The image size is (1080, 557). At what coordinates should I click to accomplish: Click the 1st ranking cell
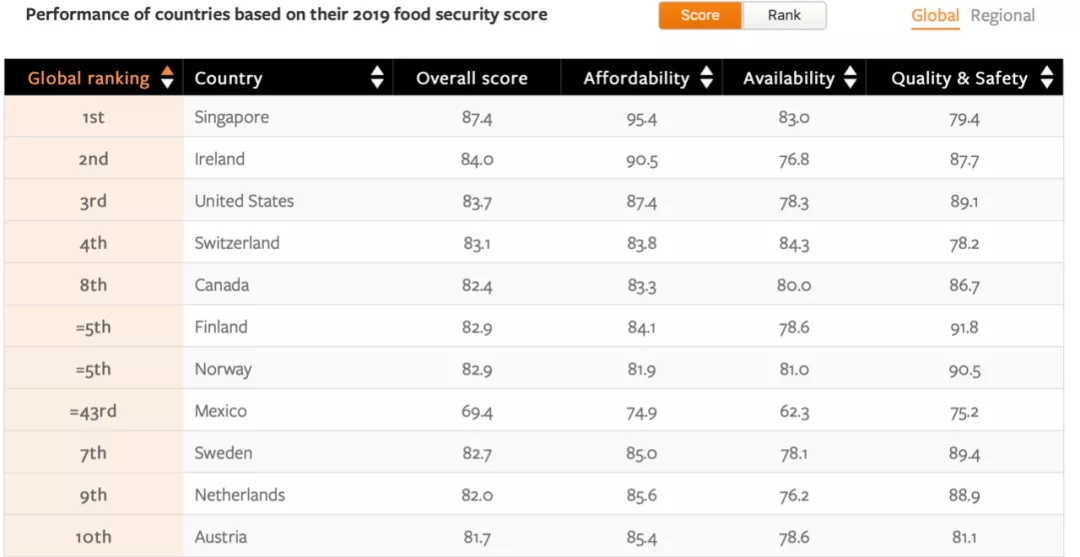pyautogui.click(x=93, y=118)
